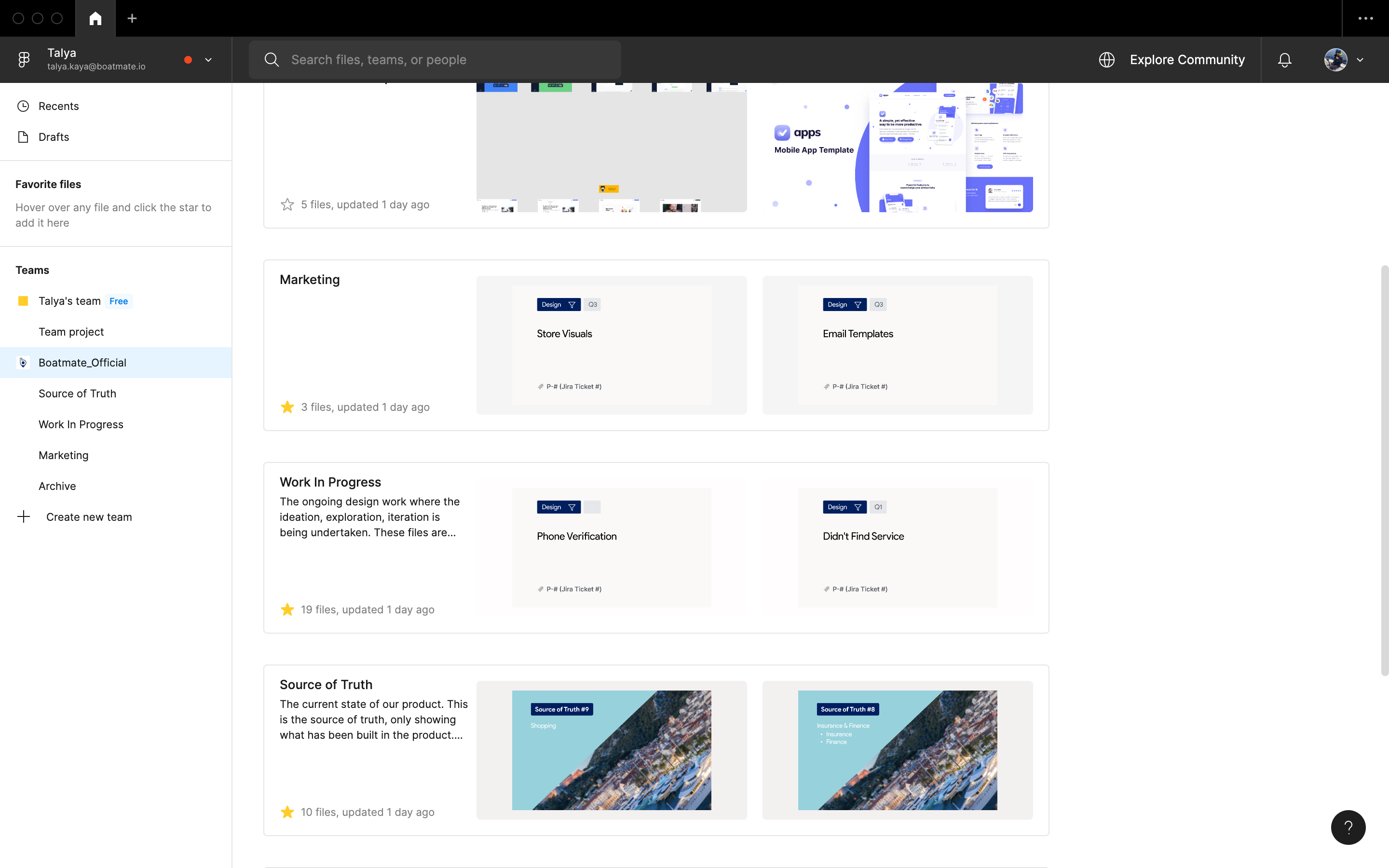
Task: Open Recents with the clock icon
Action: click(x=23, y=106)
